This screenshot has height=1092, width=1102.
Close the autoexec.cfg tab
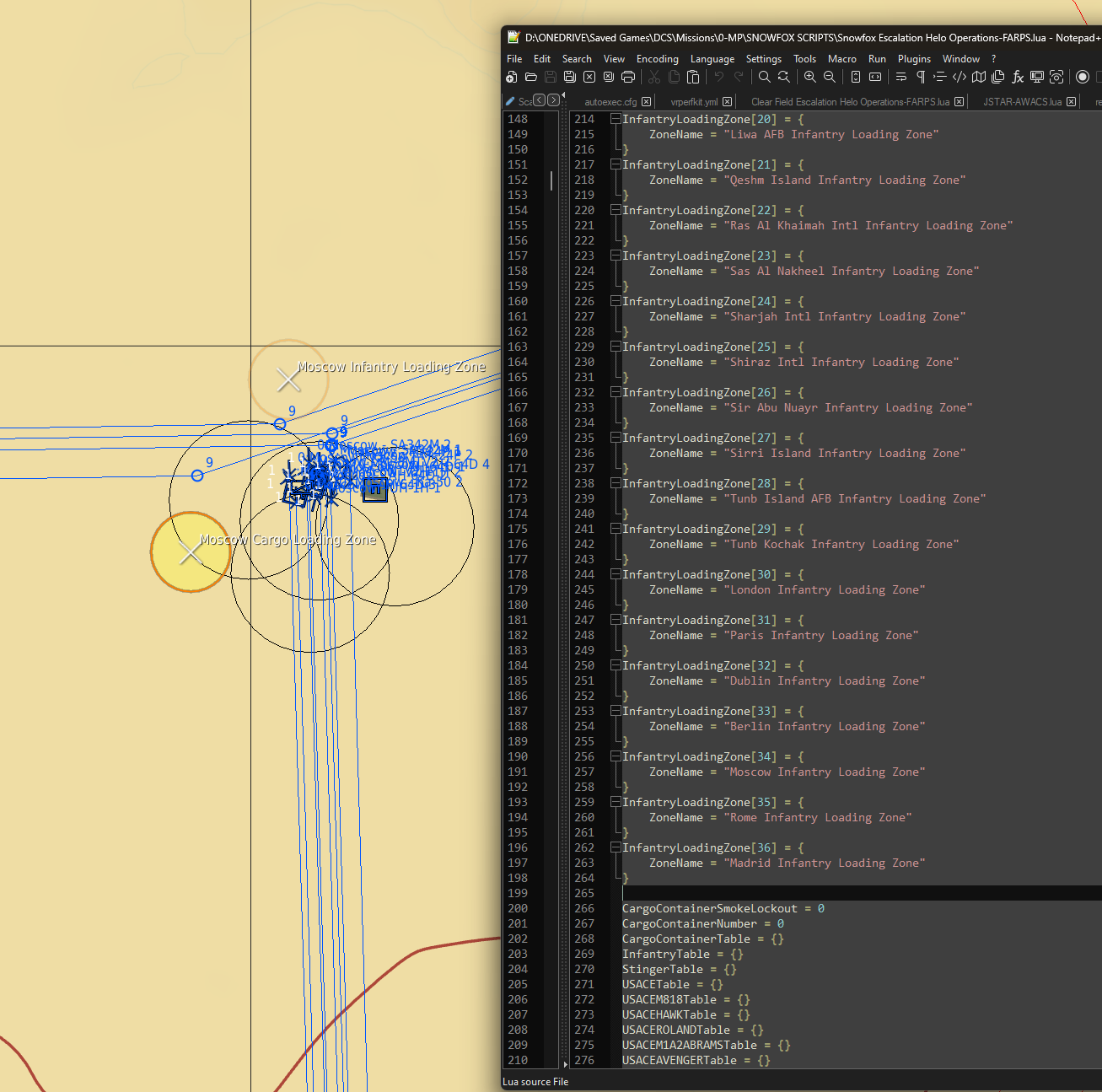point(647,101)
